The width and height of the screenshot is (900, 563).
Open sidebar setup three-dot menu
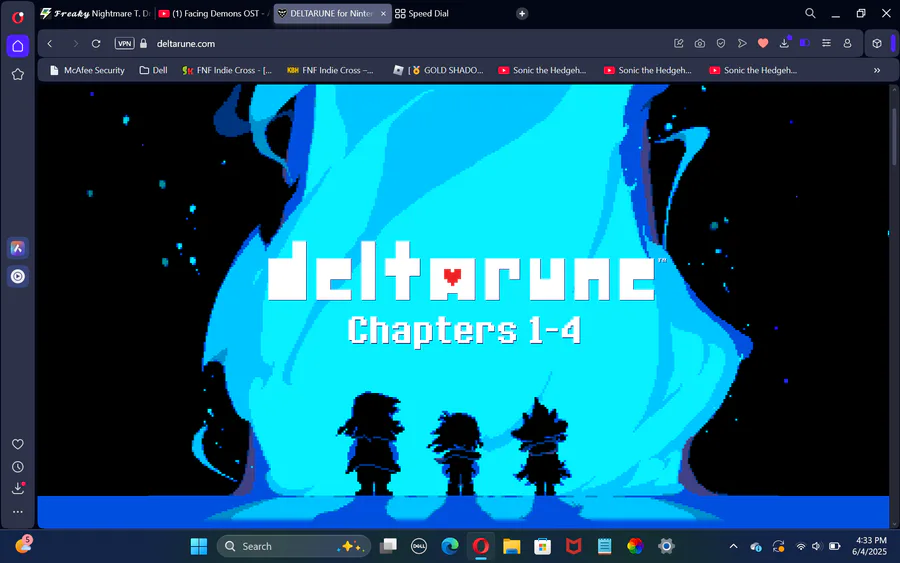(18, 511)
